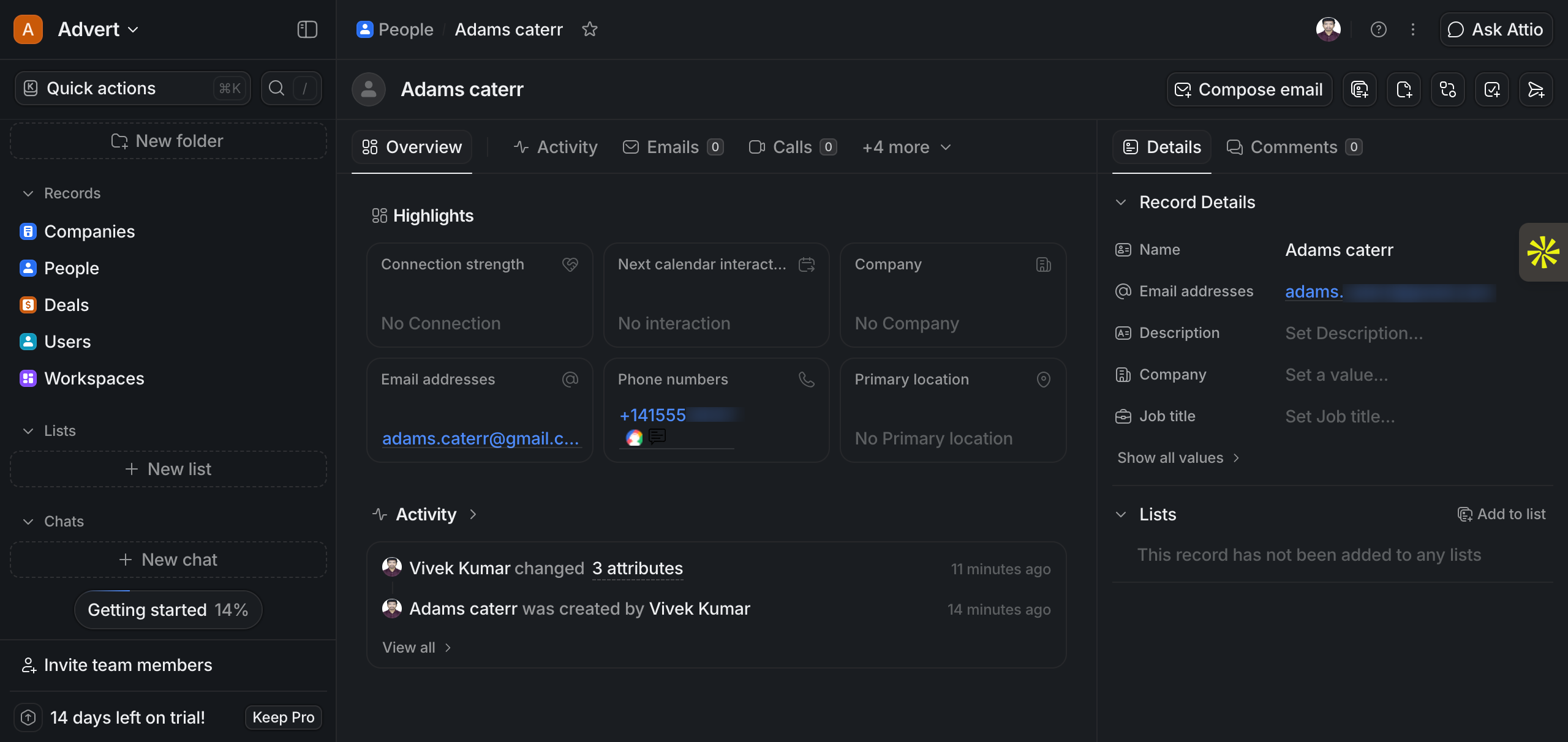Open the Emails tab
The height and width of the screenshot is (742, 1568).
pos(672,147)
